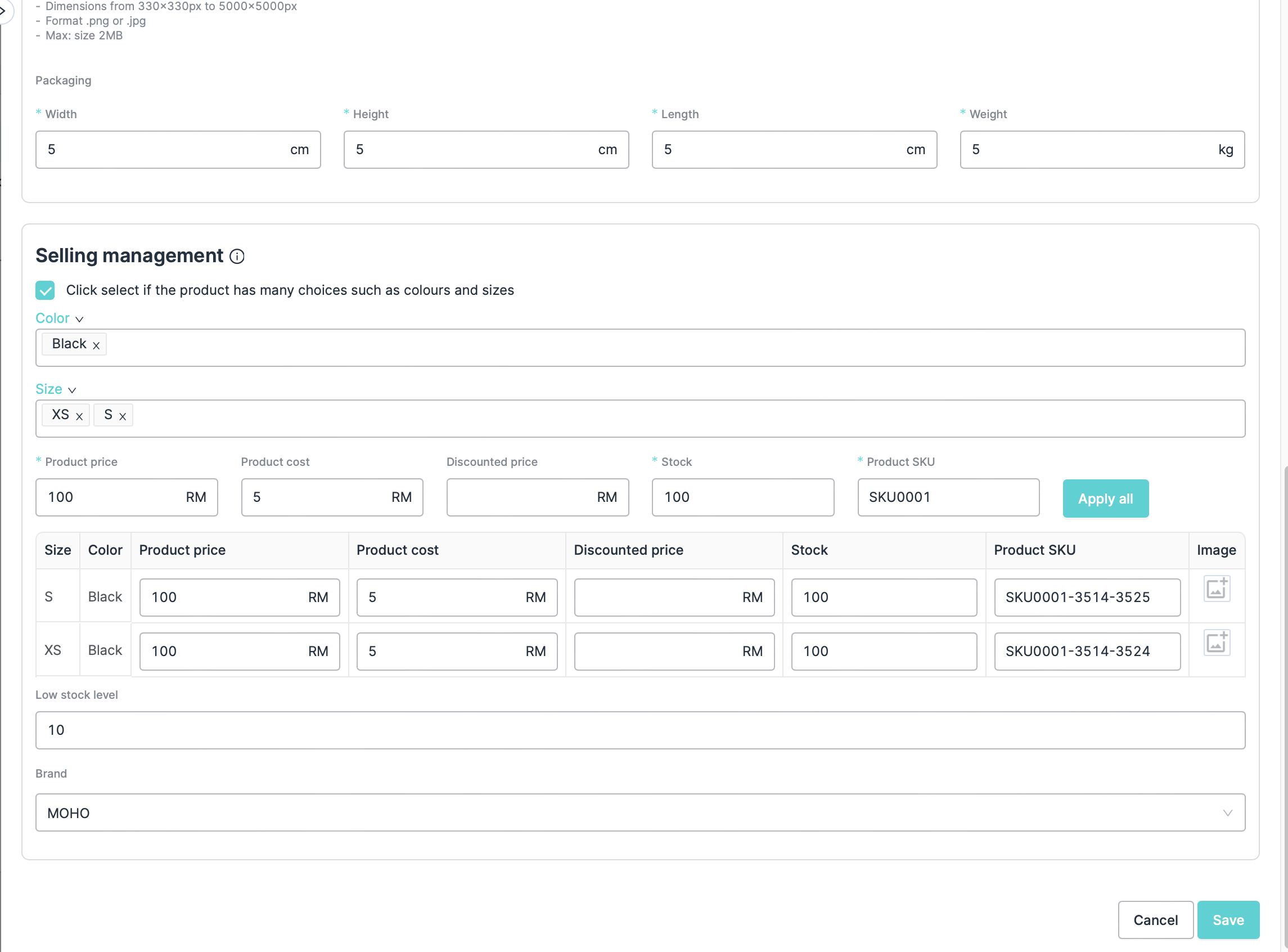Upload image for size S variant
Viewport: 1288px width, 952px height.
[1217, 589]
